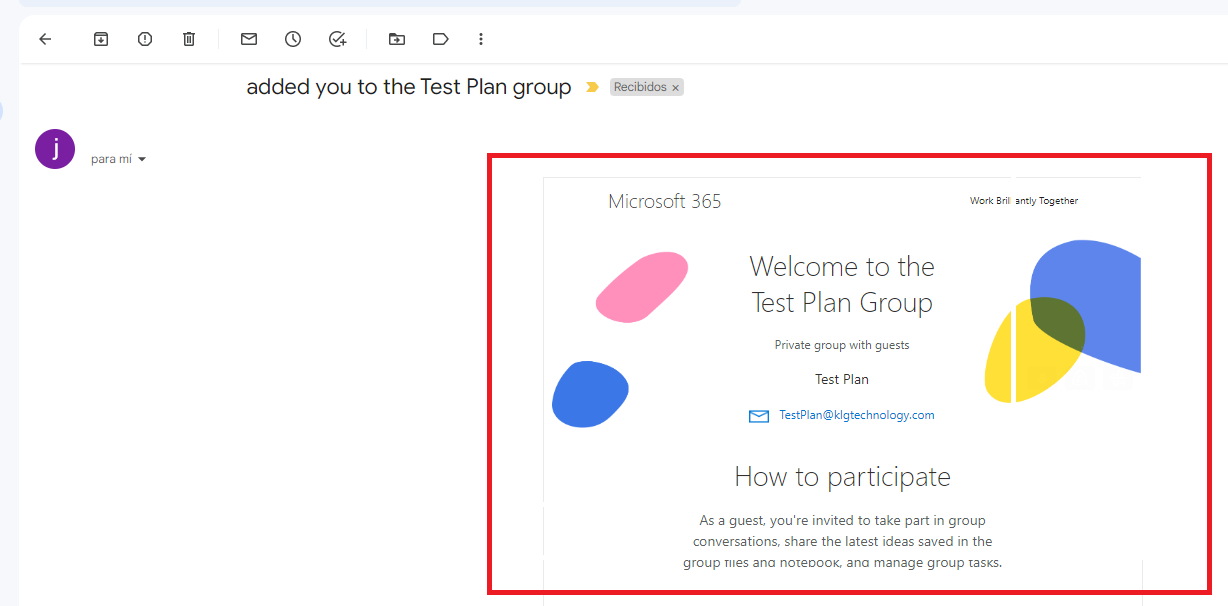Add email to Tasks

[337, 39]
